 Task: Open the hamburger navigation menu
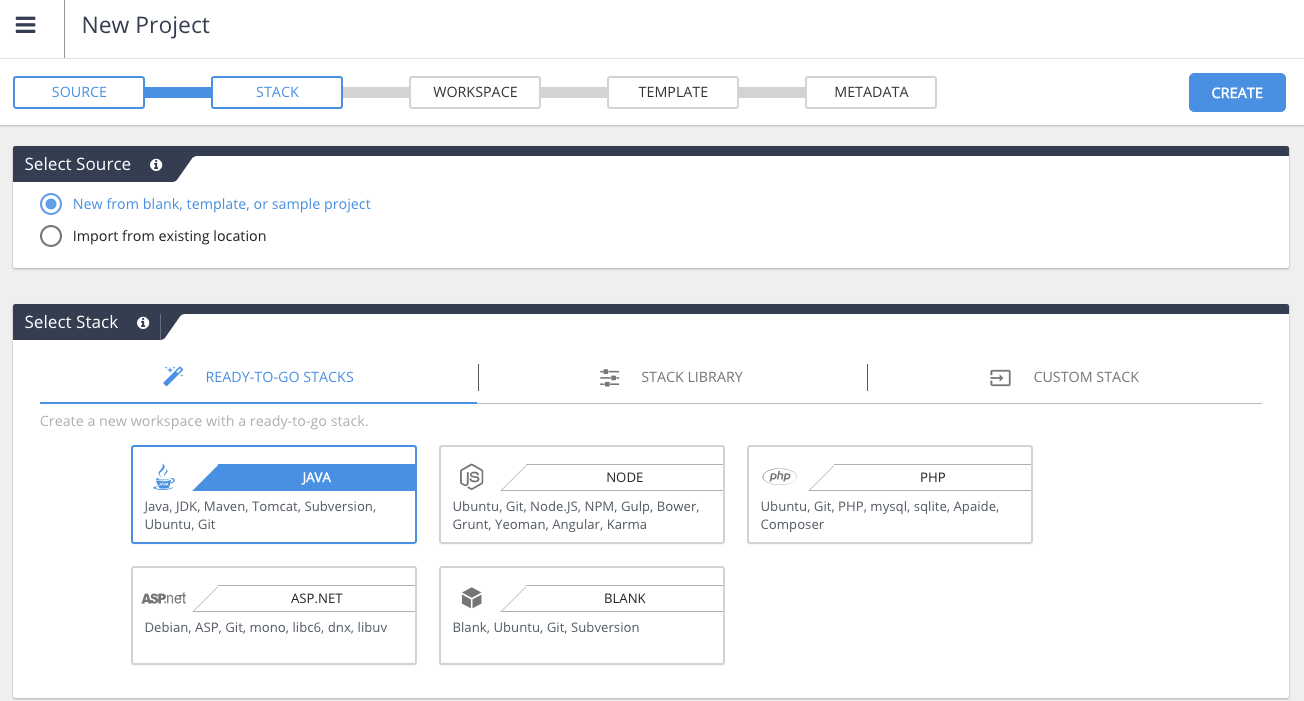(x=26, y=25)
